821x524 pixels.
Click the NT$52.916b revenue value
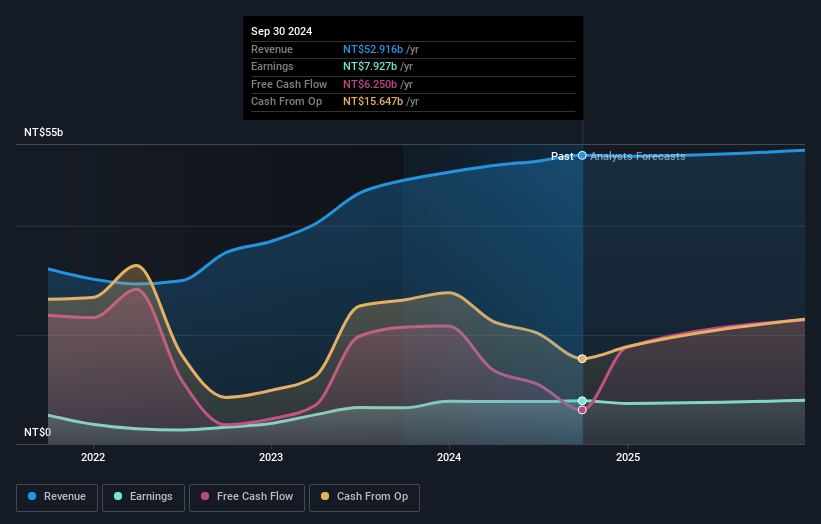pyautogui.click(x=373, y=49)
